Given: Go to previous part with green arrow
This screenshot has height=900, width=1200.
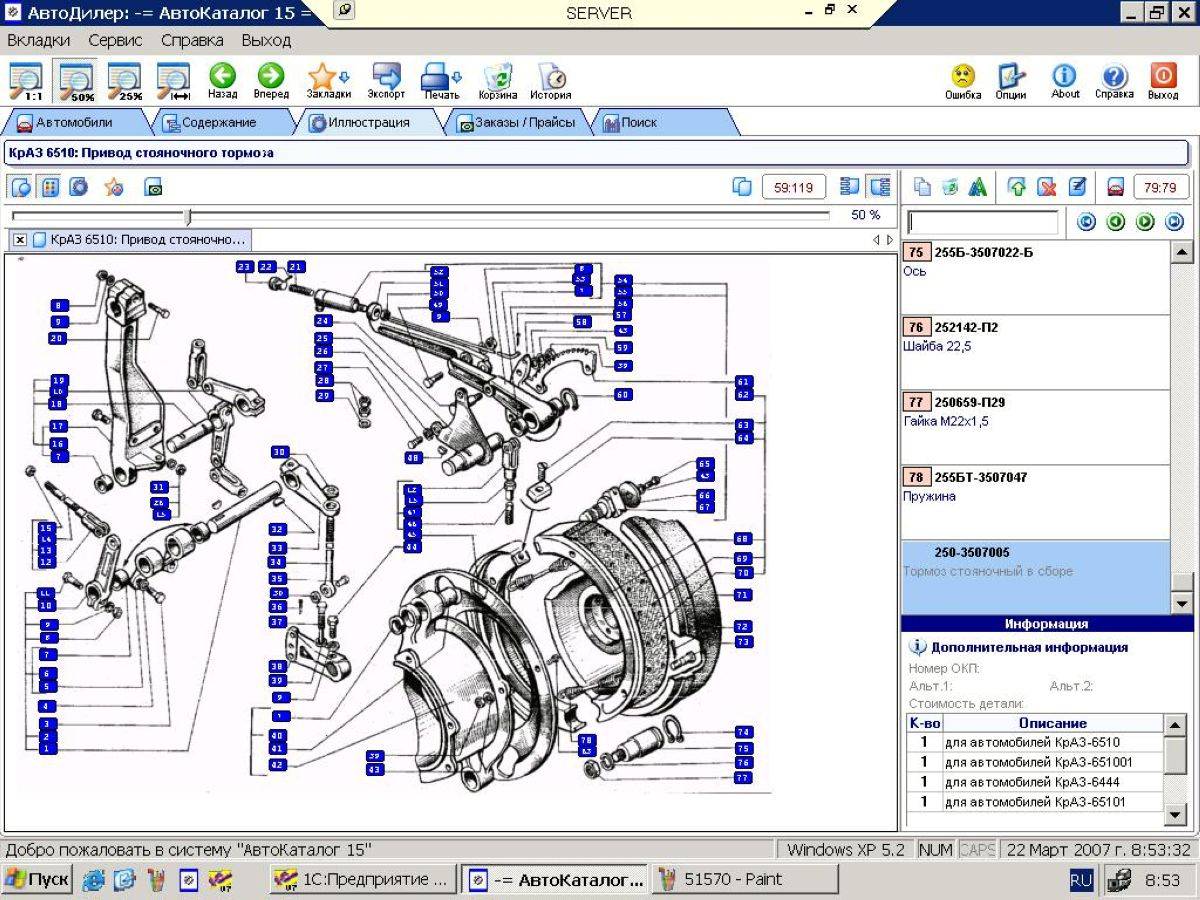Looking at the screenshot, I should click(1116, 222).
